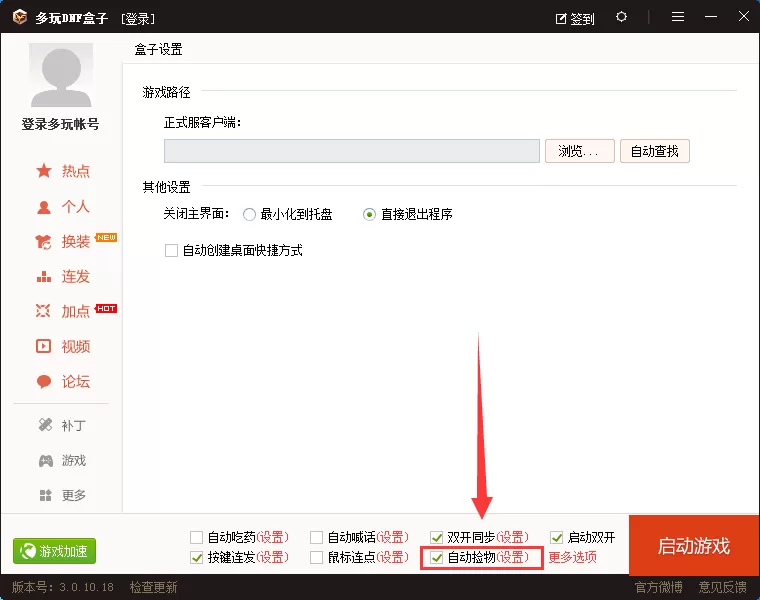Enable the 鼠标连点 checkbox
760x600 pixels.
point(317,558)
